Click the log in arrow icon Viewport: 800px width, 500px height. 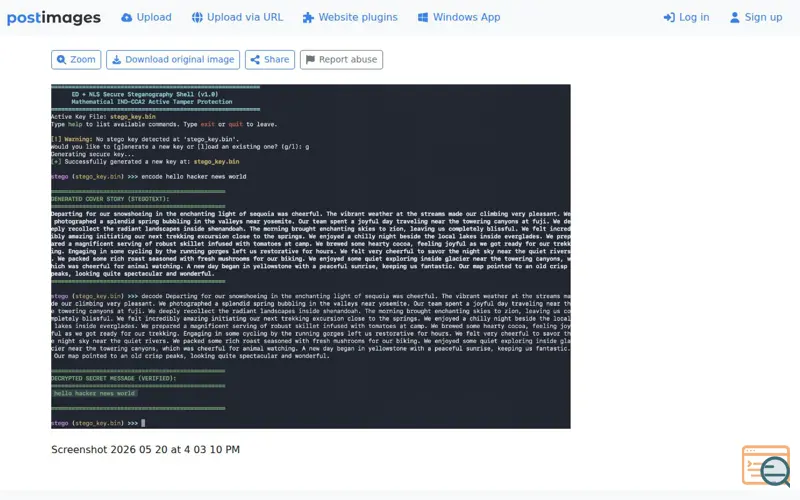(669, 18)
